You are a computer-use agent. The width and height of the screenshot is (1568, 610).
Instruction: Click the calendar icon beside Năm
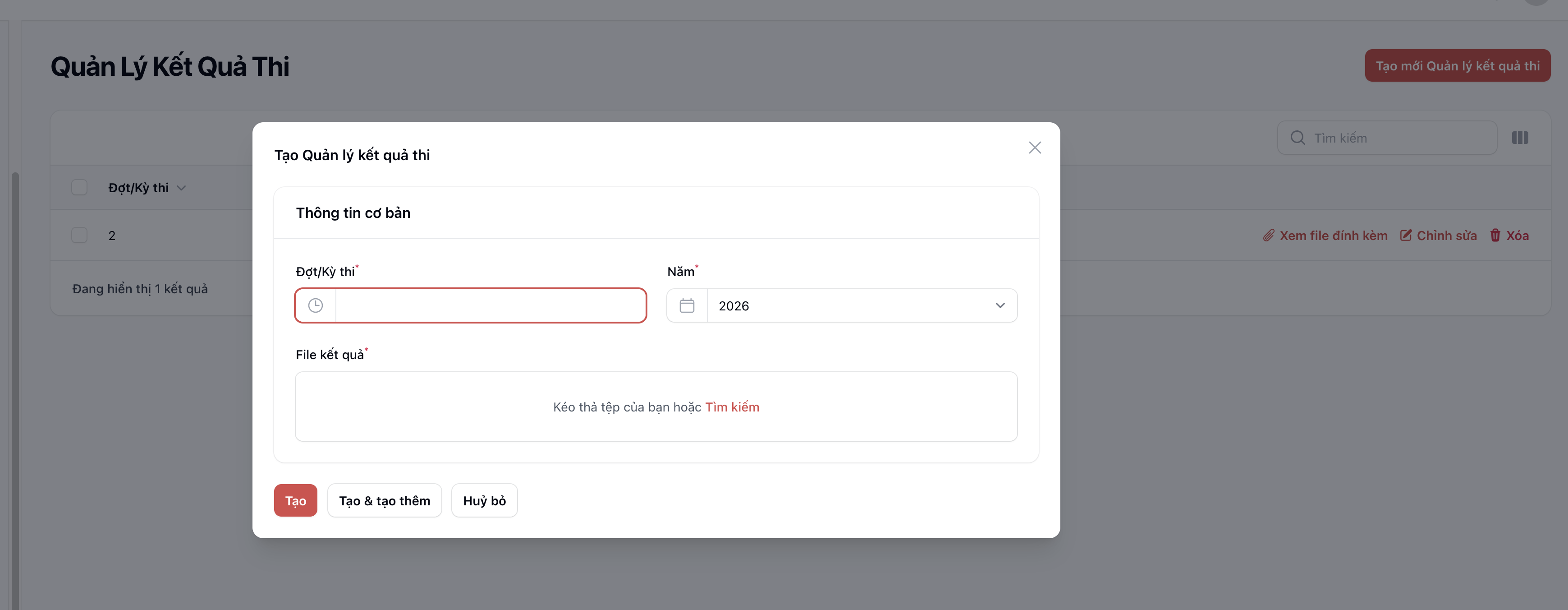click(x=687, y=305)
